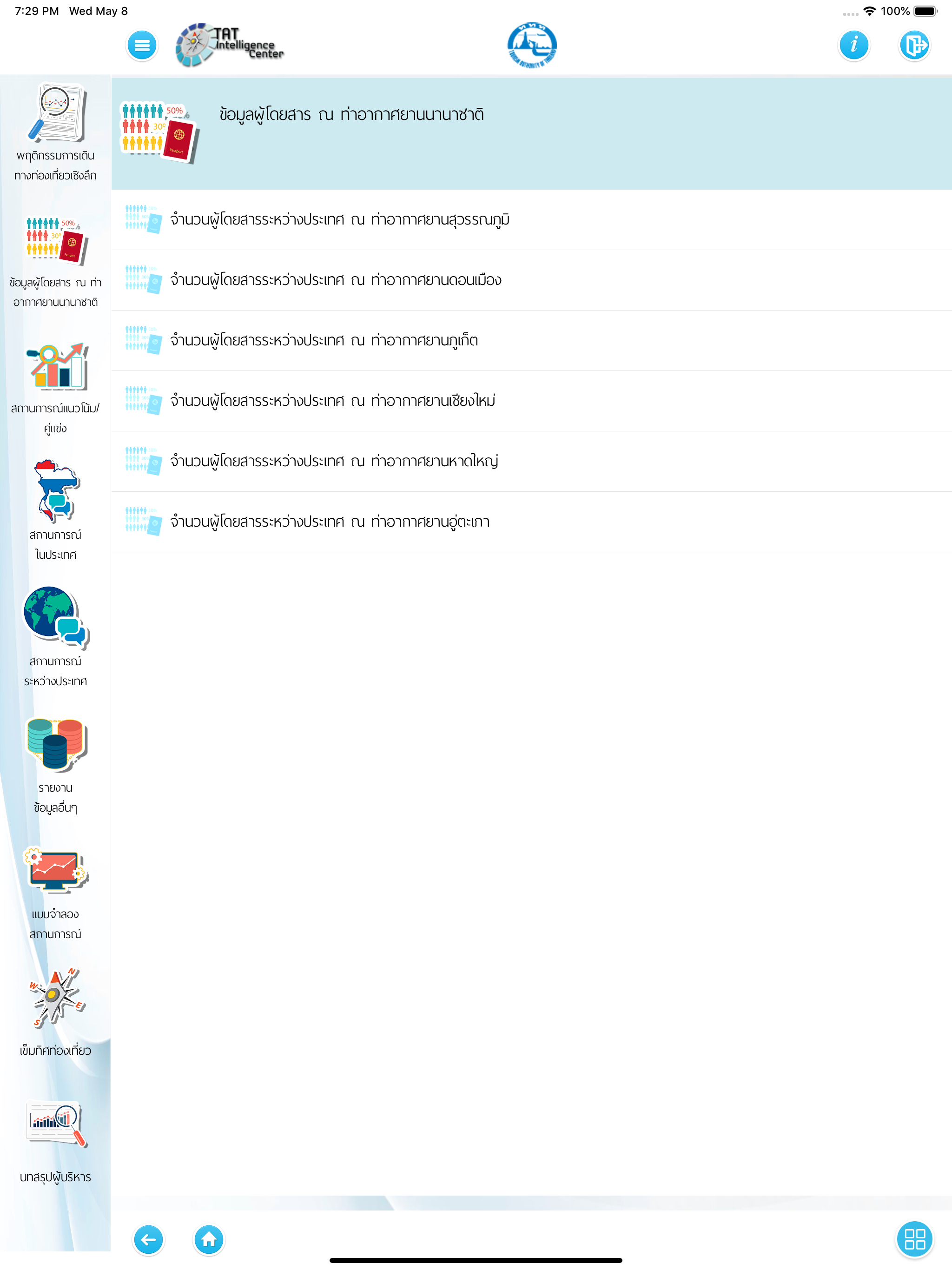This screenshot has height=1270, width=952.
Task: Click the TAT Intelligence Center logo
Action: [x=230, y=45]
